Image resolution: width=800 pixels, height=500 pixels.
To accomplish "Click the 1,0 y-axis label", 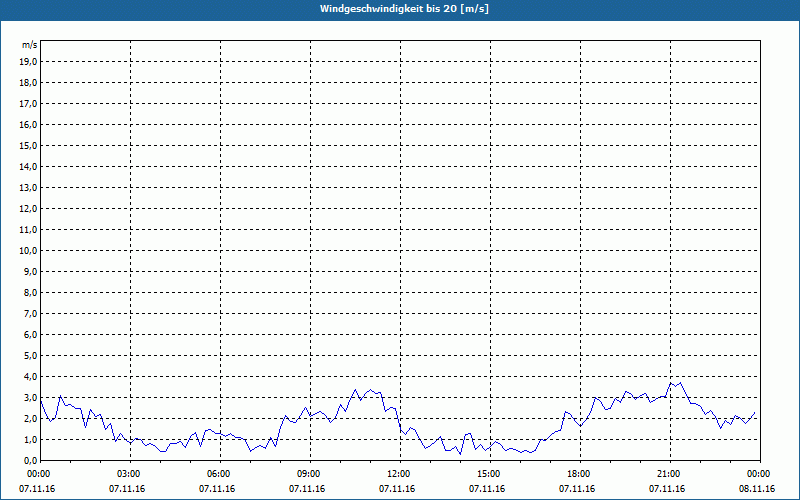I will (x=31, y=439).
